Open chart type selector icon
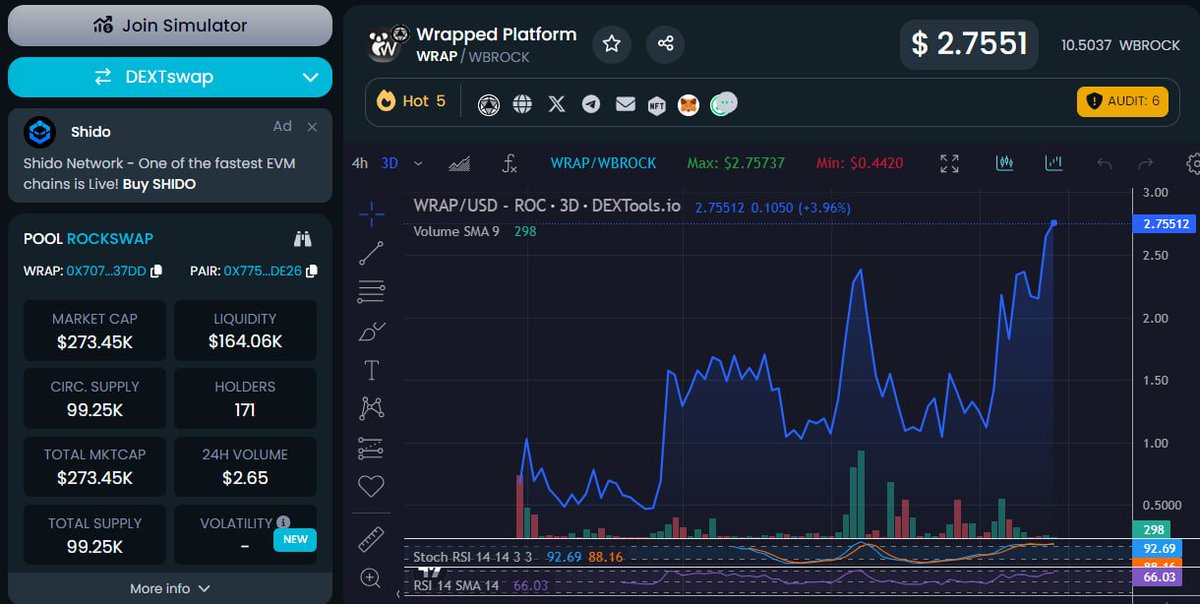The height and width of the screenshot is (604, 1200). [459, 163]
